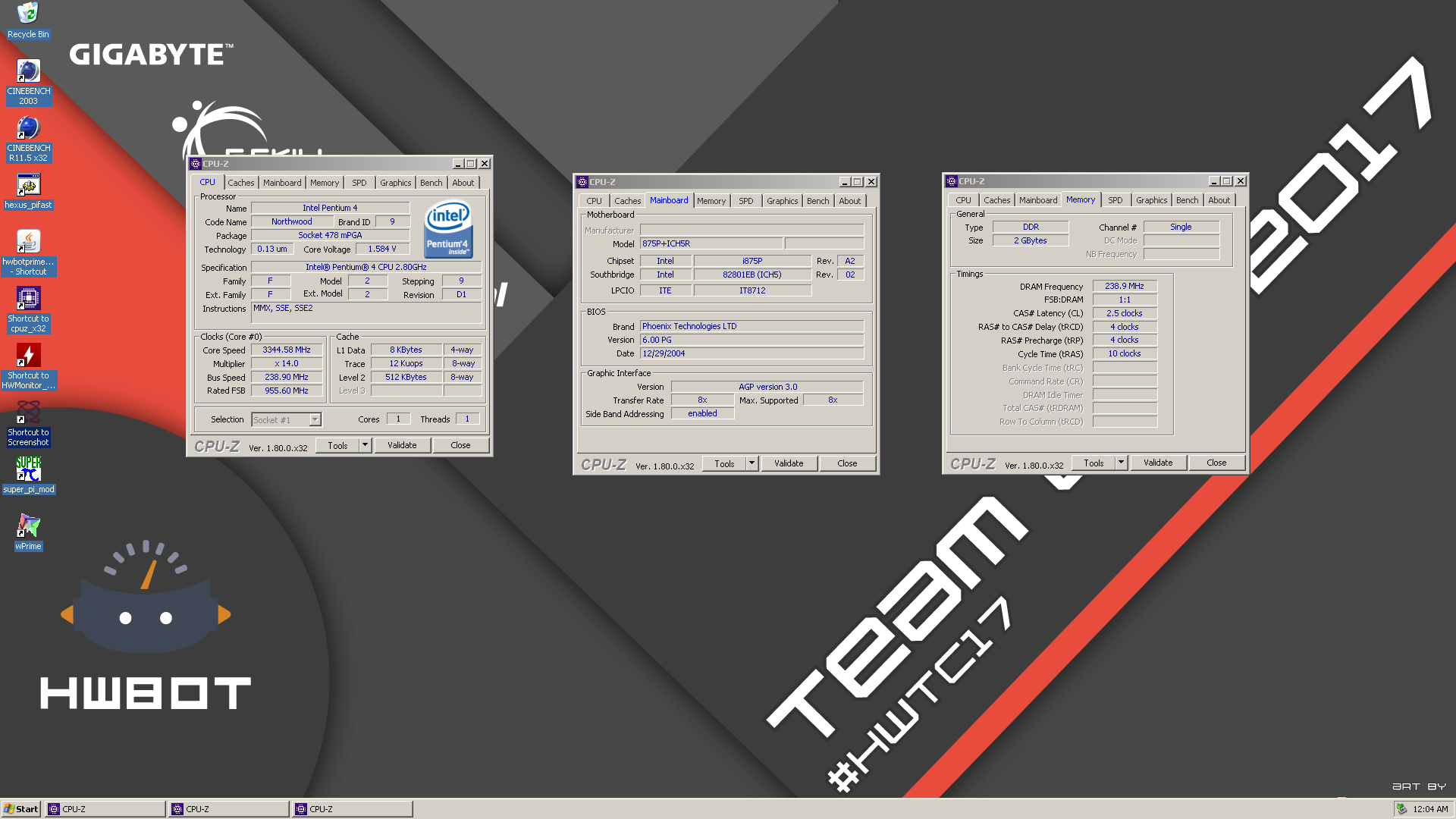Viewport: 1456px width, 819px height.
Task: Open About tab in right CPU-Z window
Action: (1219, 200)
